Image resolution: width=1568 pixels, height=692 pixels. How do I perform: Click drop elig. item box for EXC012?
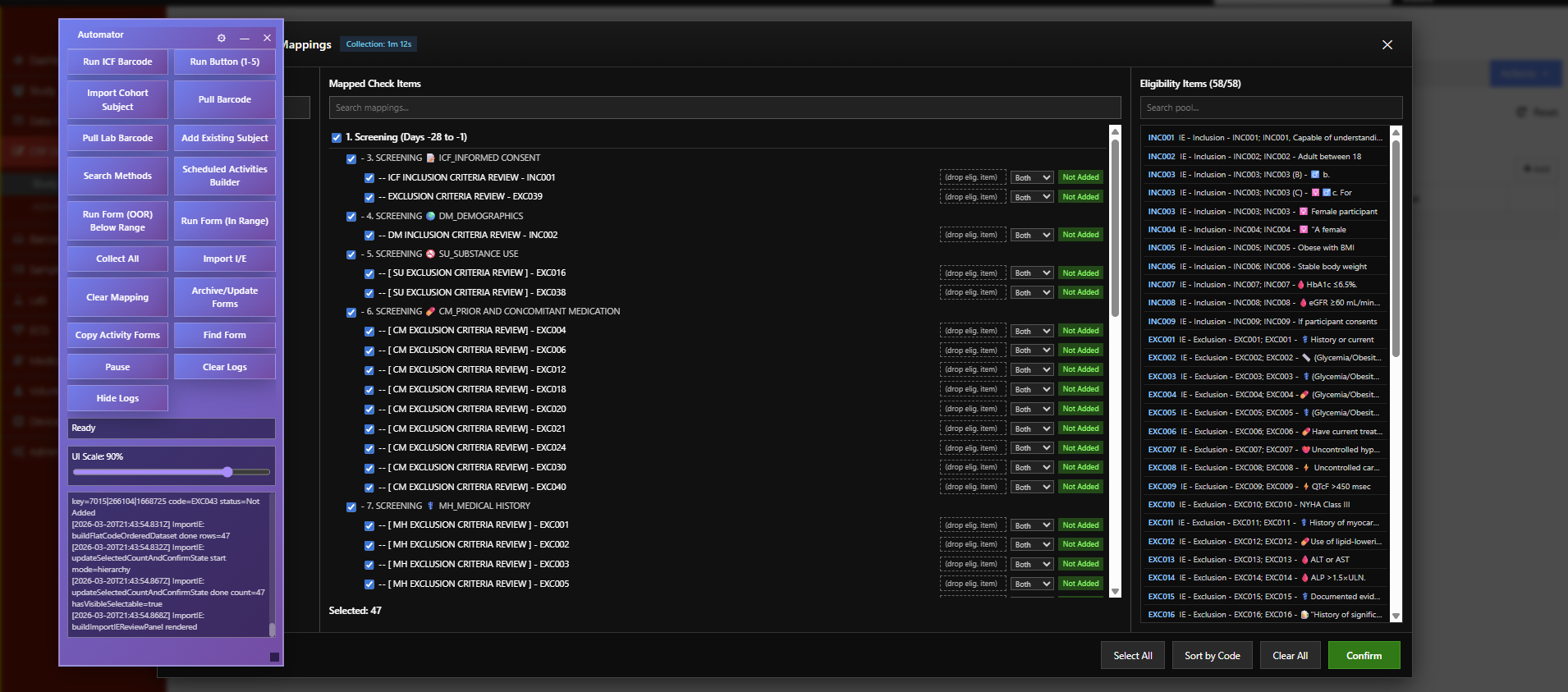click(973, 369)
